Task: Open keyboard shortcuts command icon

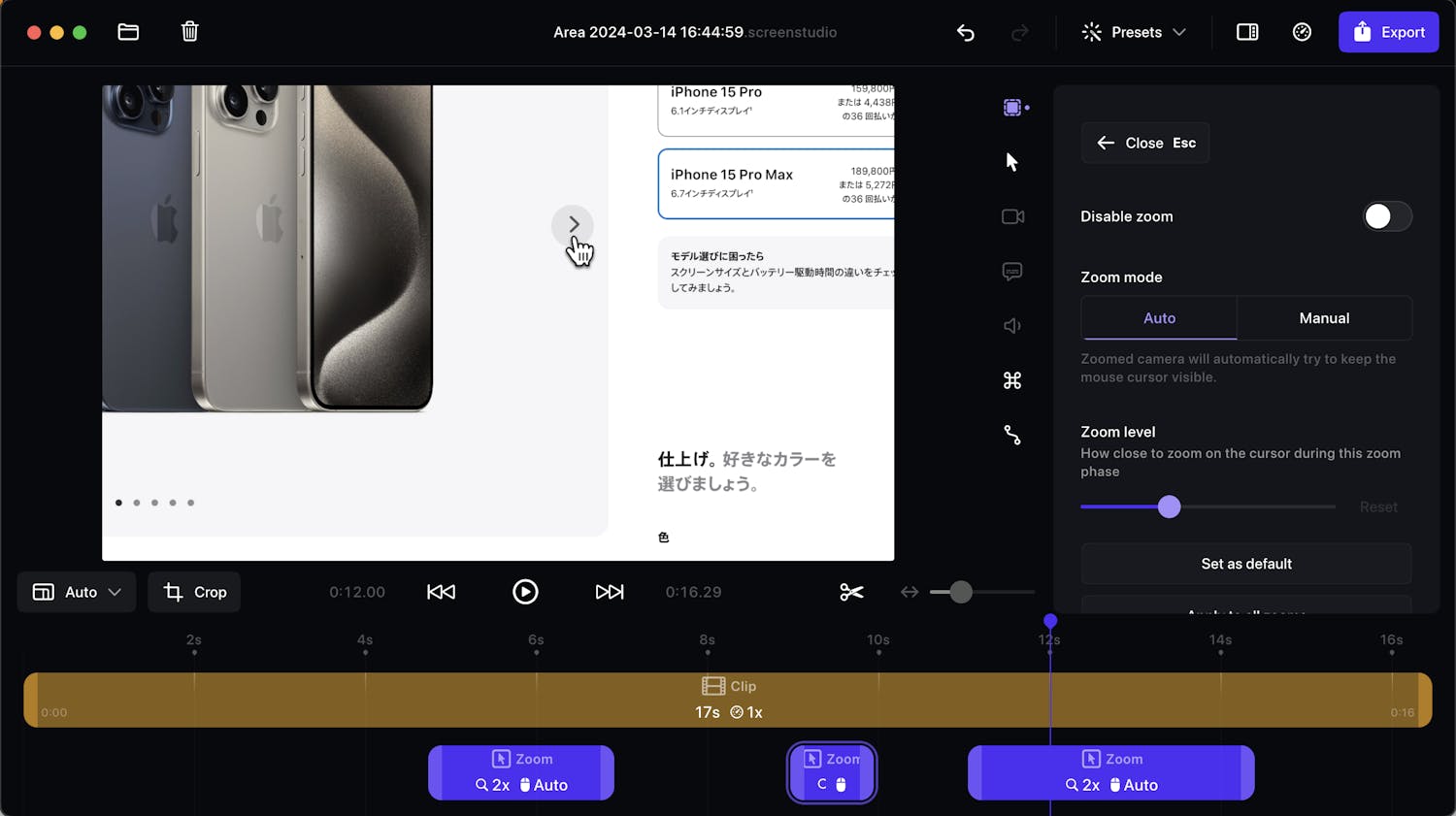Action: 1012,380
